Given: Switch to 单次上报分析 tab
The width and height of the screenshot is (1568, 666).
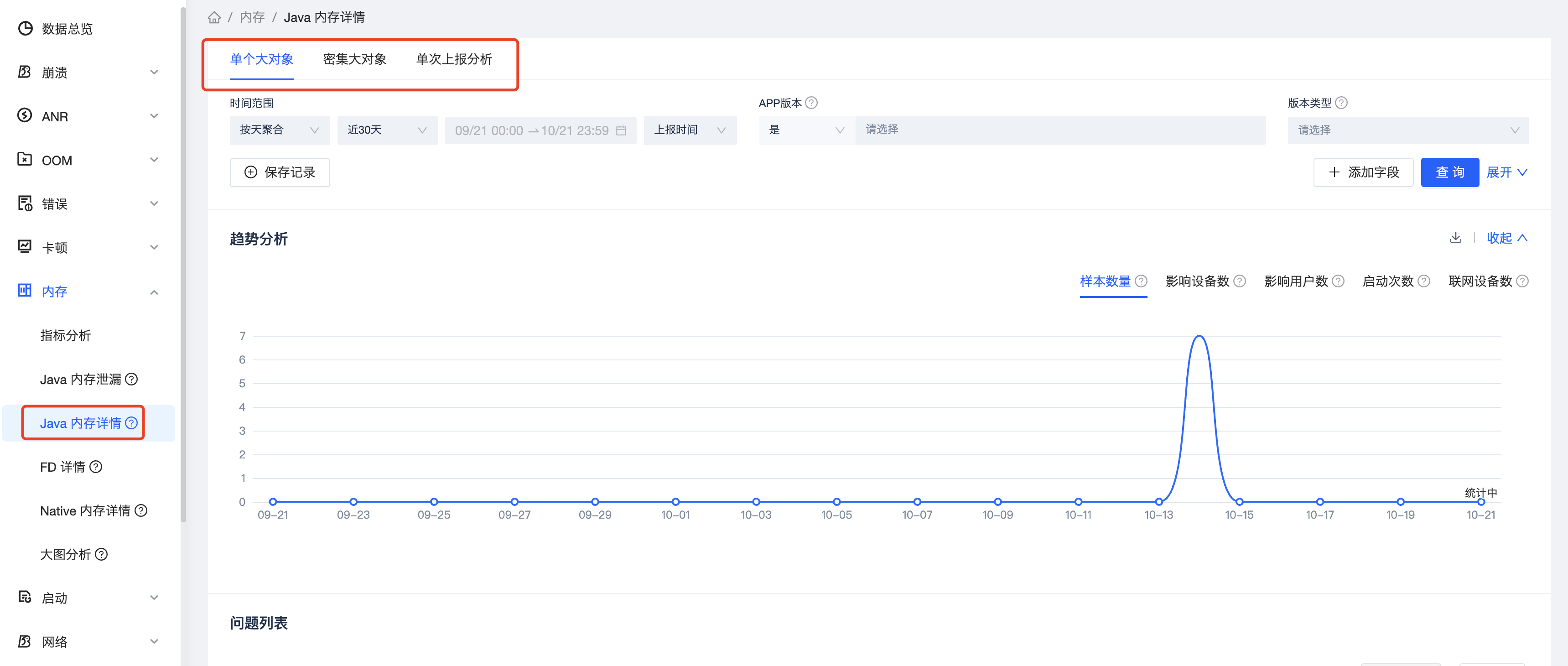Looking at the screenshot, I should (453, 59).
